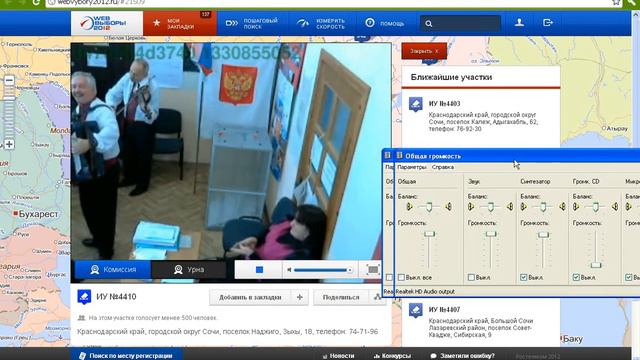Stop the video with the square button

coord(259,270)
